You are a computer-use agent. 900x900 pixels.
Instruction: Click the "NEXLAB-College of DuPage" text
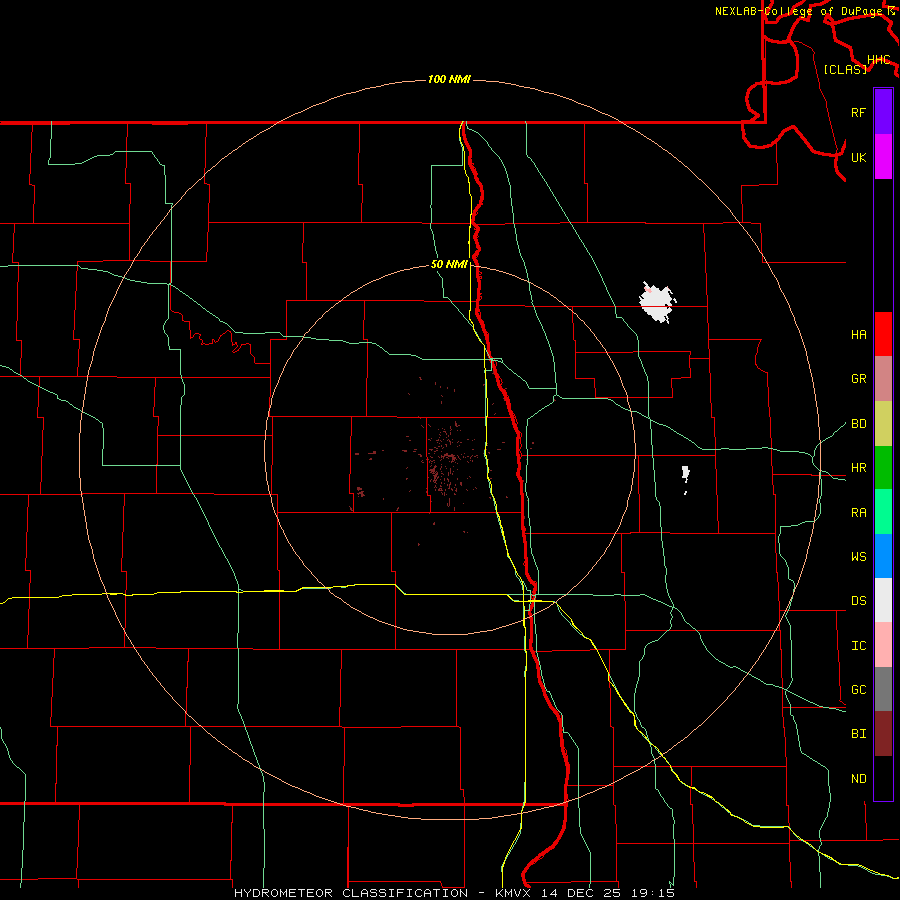pyautogui.click(x=799, y=11)
